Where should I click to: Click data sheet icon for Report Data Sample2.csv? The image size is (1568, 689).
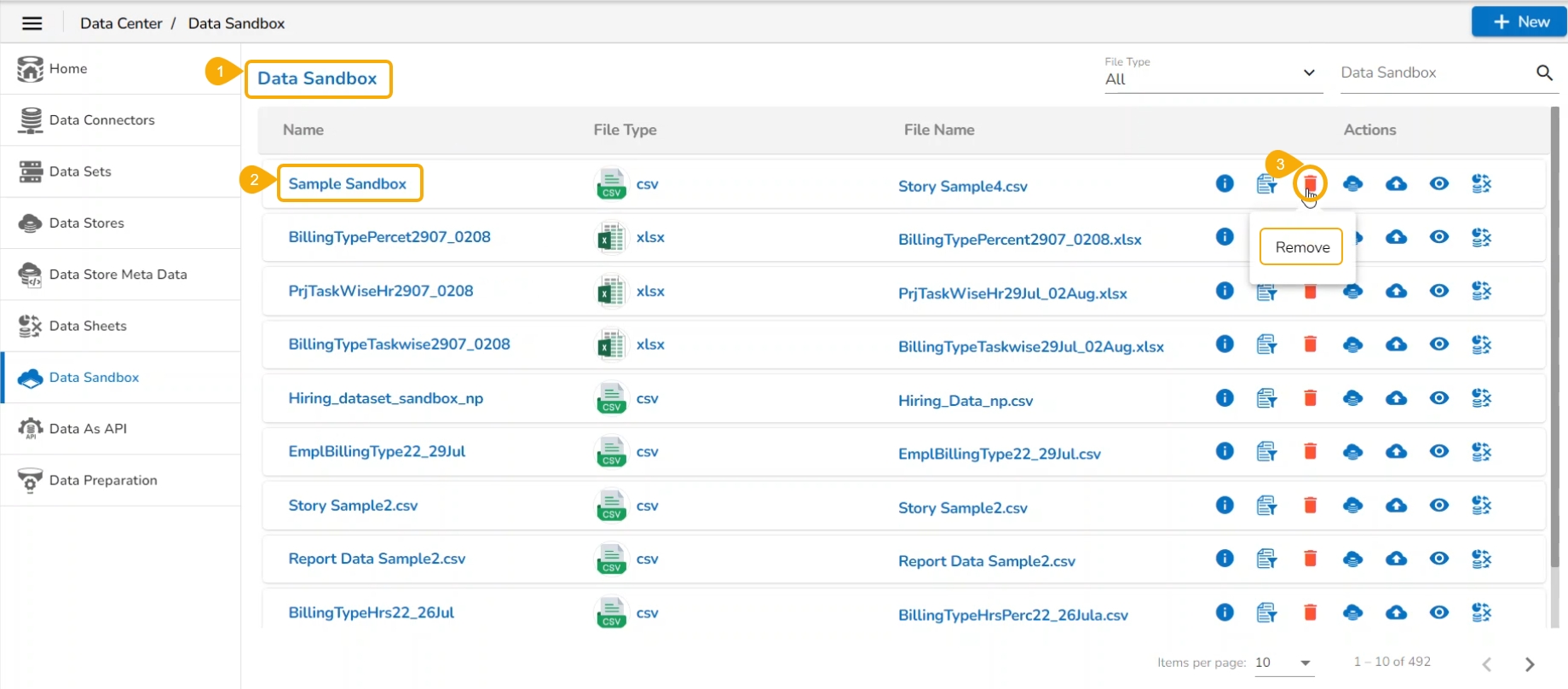point(1481,559)
